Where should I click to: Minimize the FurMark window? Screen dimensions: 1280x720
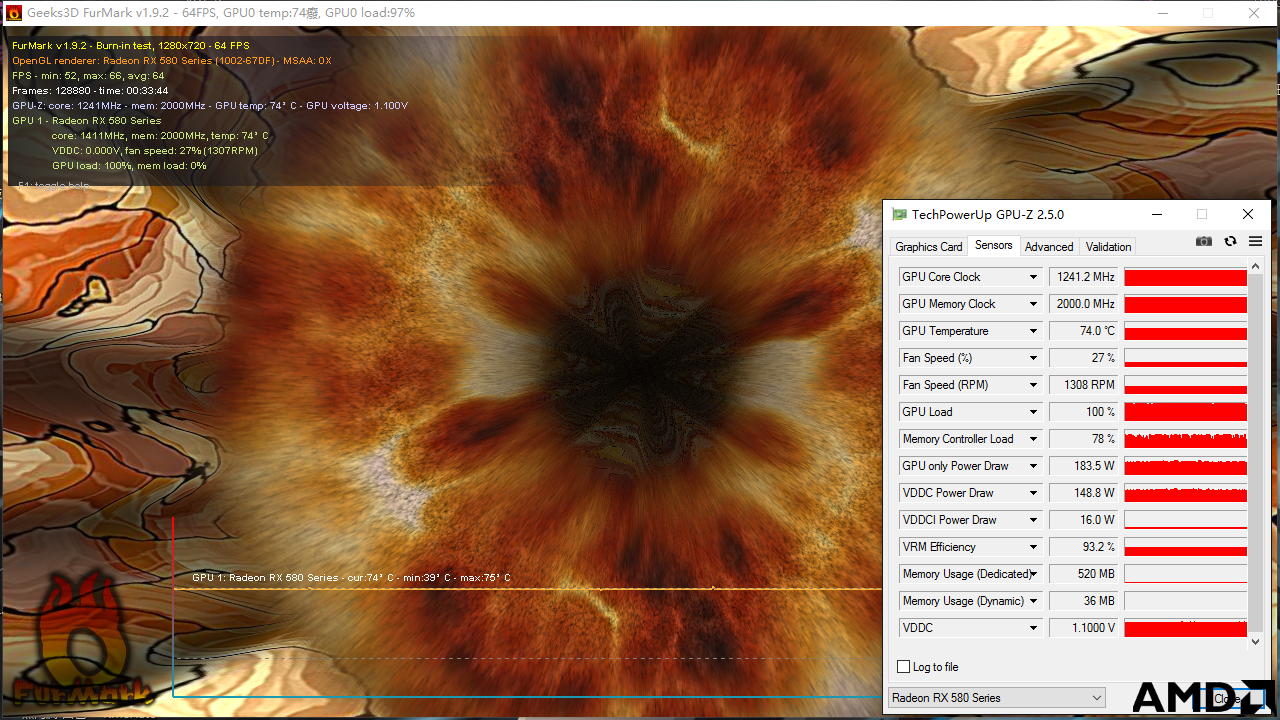point(1163,13)
